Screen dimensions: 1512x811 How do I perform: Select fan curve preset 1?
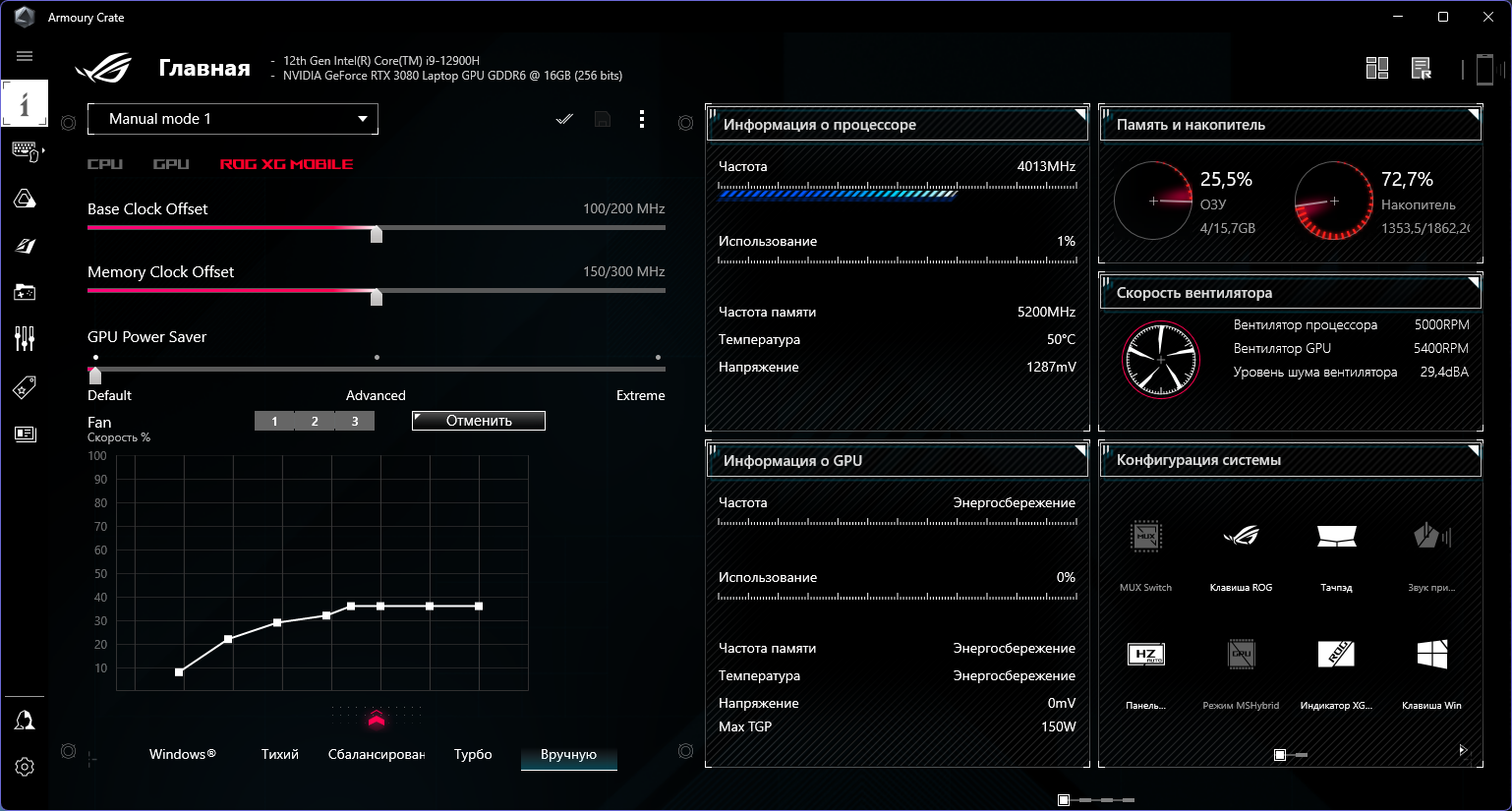click(274, 421)
